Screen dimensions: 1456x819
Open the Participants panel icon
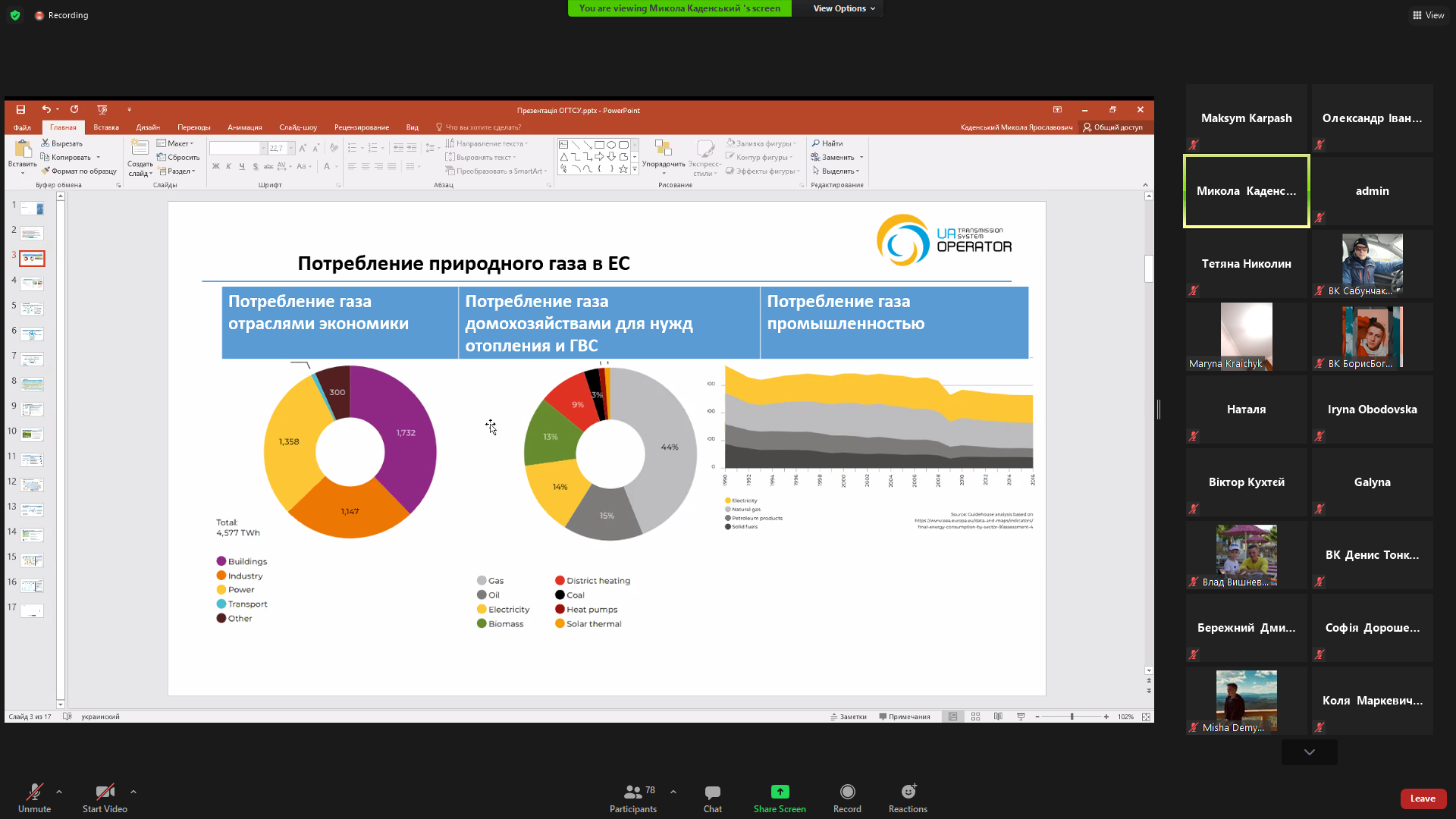[x=632, y=792]
